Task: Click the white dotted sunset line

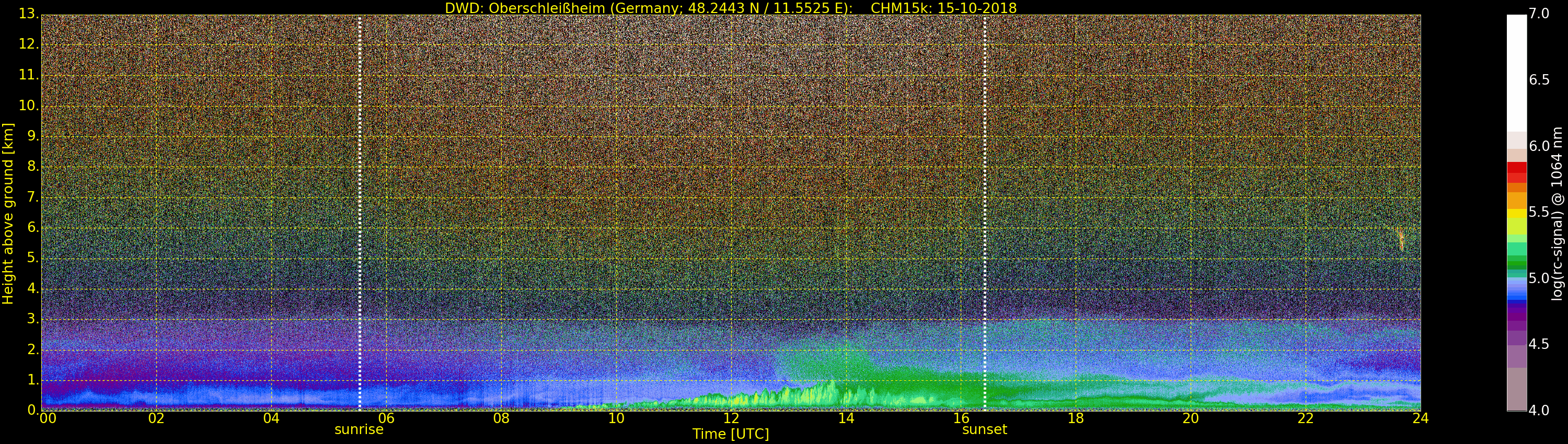Action: point(985,213)
